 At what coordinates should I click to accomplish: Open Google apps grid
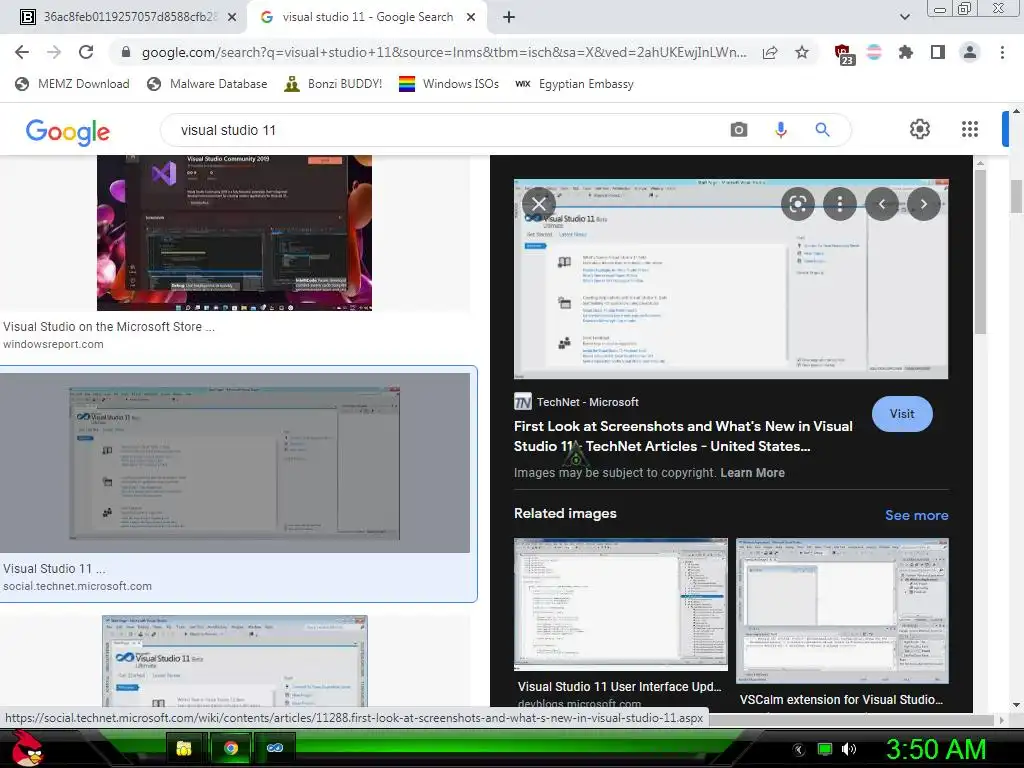970,129
